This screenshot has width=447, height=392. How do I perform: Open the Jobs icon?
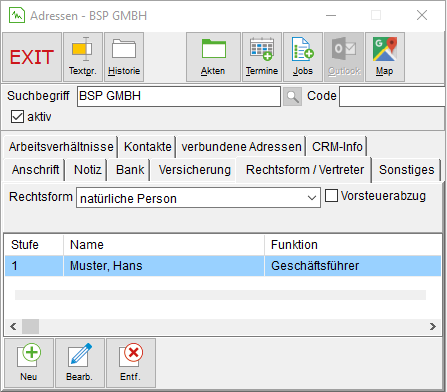(x=303, y=57)
